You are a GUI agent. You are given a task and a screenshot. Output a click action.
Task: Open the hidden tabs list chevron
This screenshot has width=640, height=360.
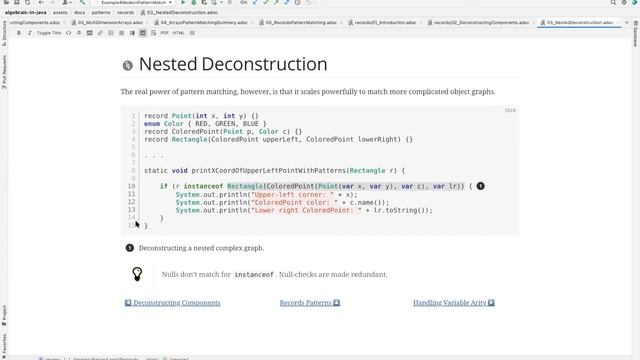(x=627, y=22)
